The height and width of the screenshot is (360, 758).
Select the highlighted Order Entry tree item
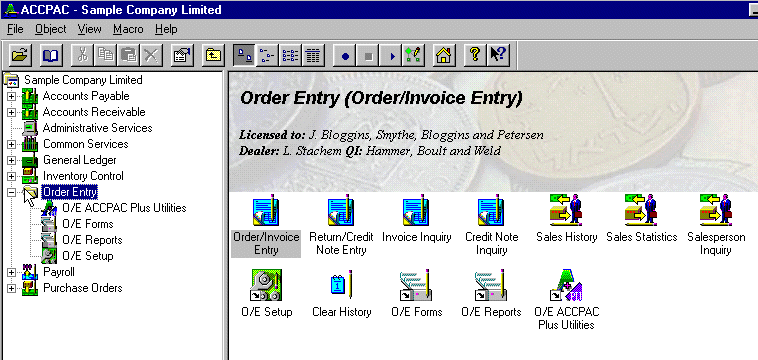[x=70, y=192]
